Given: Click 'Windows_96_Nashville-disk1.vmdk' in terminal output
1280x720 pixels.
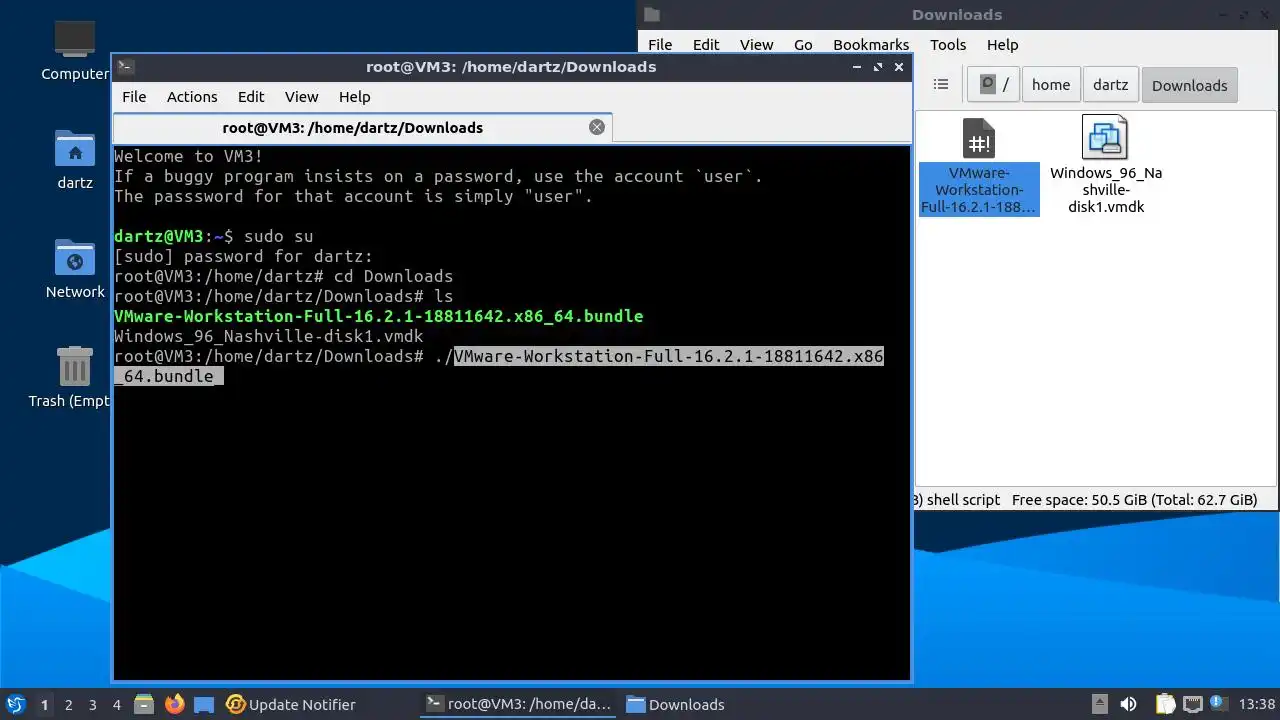Looking at the screenshot, I should pyautogui.click(x=269, y=336).
